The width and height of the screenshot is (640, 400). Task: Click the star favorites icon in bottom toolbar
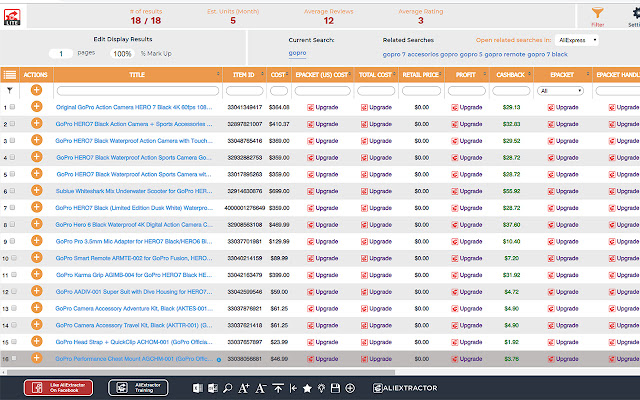pyautogui.click(x=307, y=387)
